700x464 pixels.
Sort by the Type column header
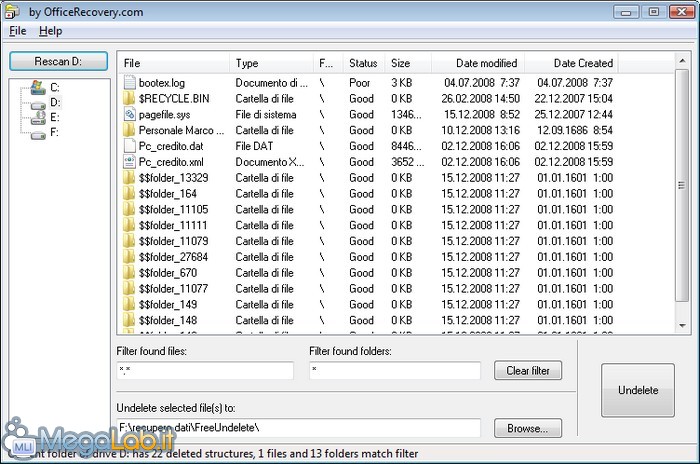click(x=271, y=63)
